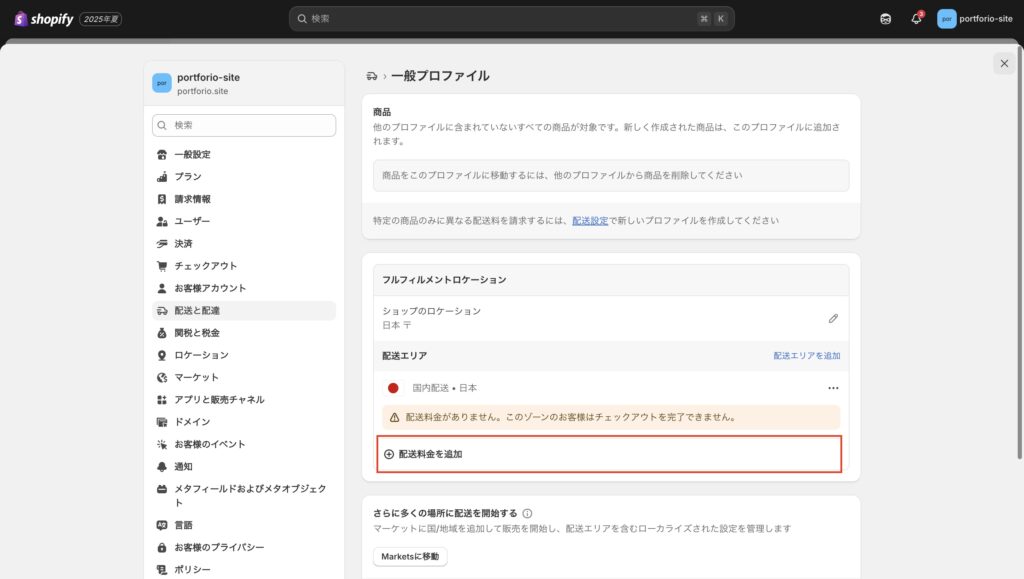Close the settings panel with X button
Screen dimensions: 1024x579
pyautogui.click(x=1003, y=64)
